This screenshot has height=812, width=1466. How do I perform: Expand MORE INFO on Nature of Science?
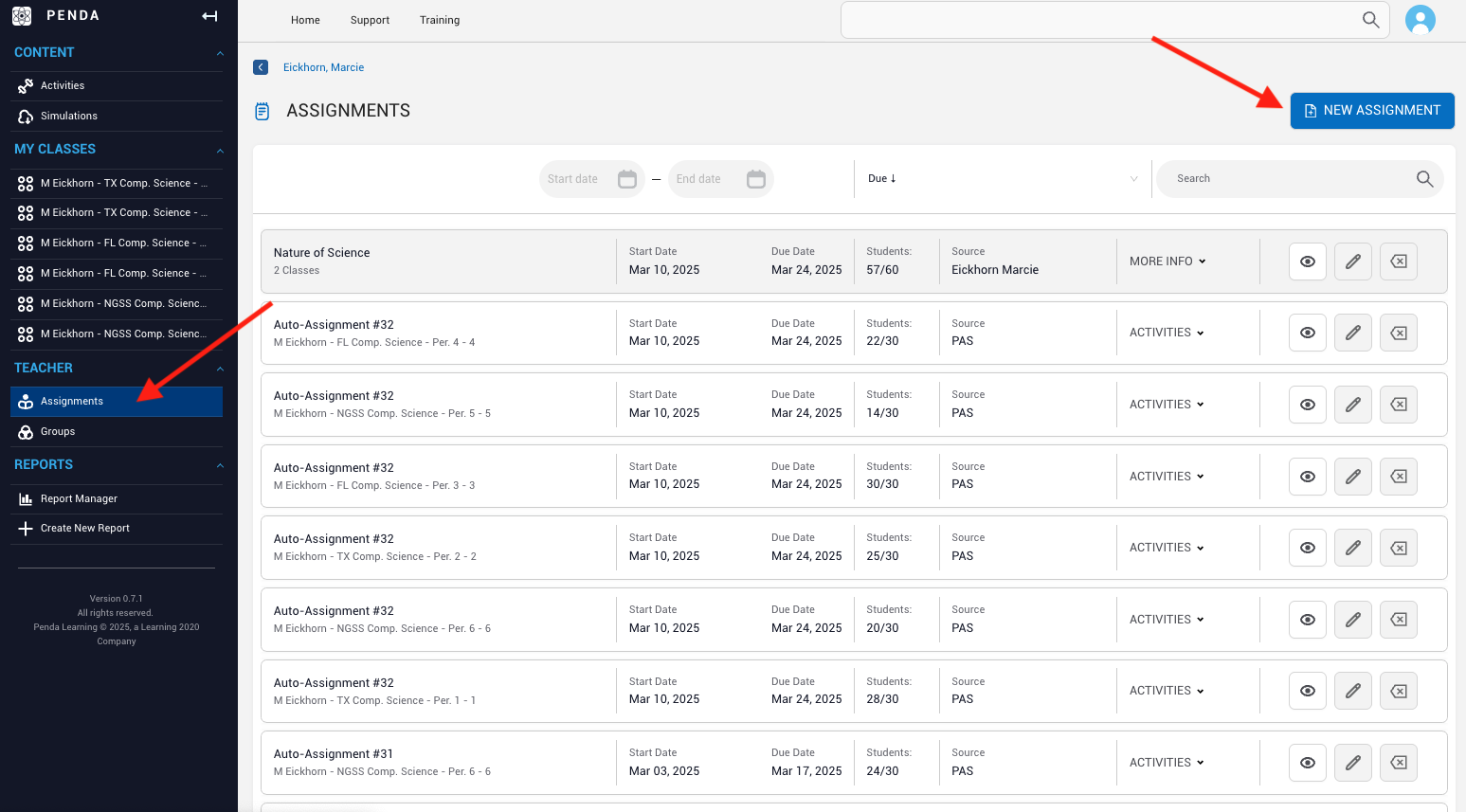(x=1167, y=262)
